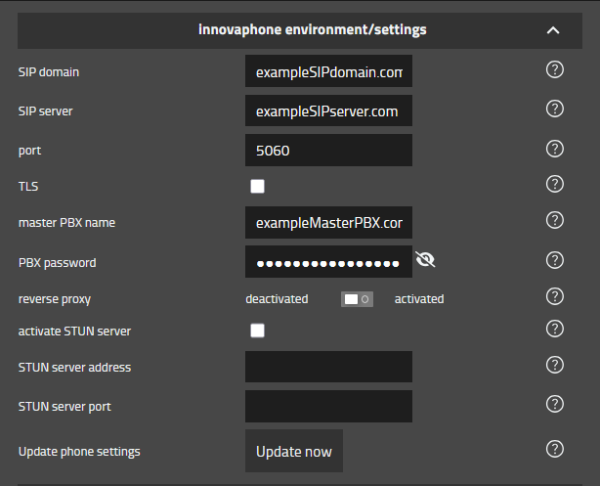Viewport: 600px width, 486px height.
Task: Click the 'port' label
Action: click(x=29, y=151)
